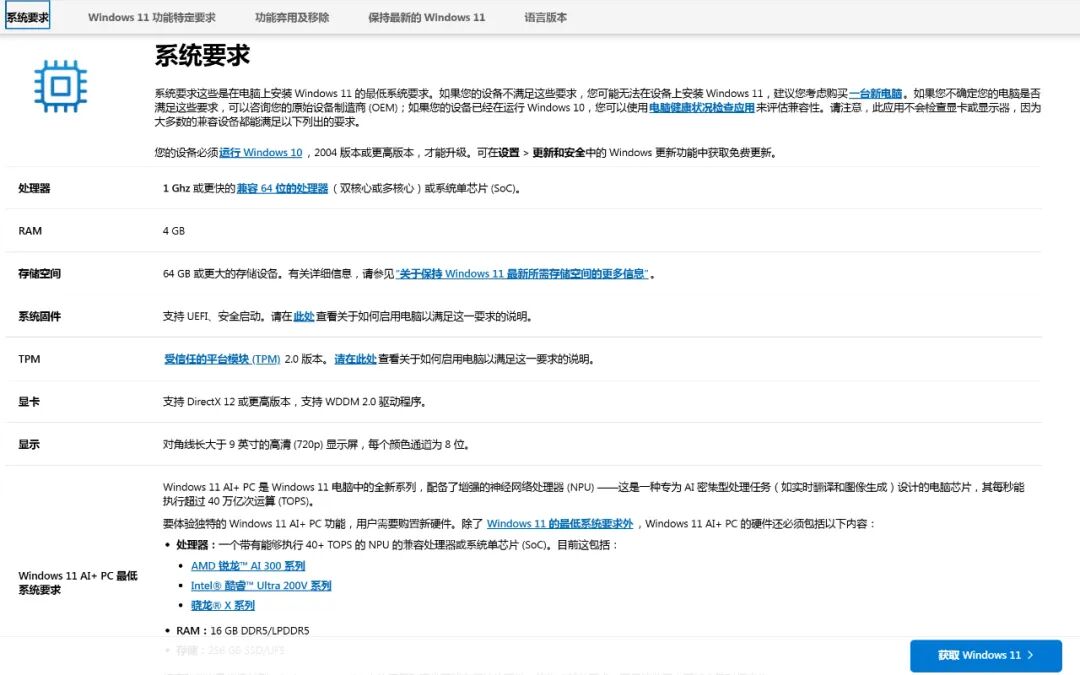1080x675 pixels.
Task: Open the 电脑健康状况检查应用 link
Action: coord(702,107)
